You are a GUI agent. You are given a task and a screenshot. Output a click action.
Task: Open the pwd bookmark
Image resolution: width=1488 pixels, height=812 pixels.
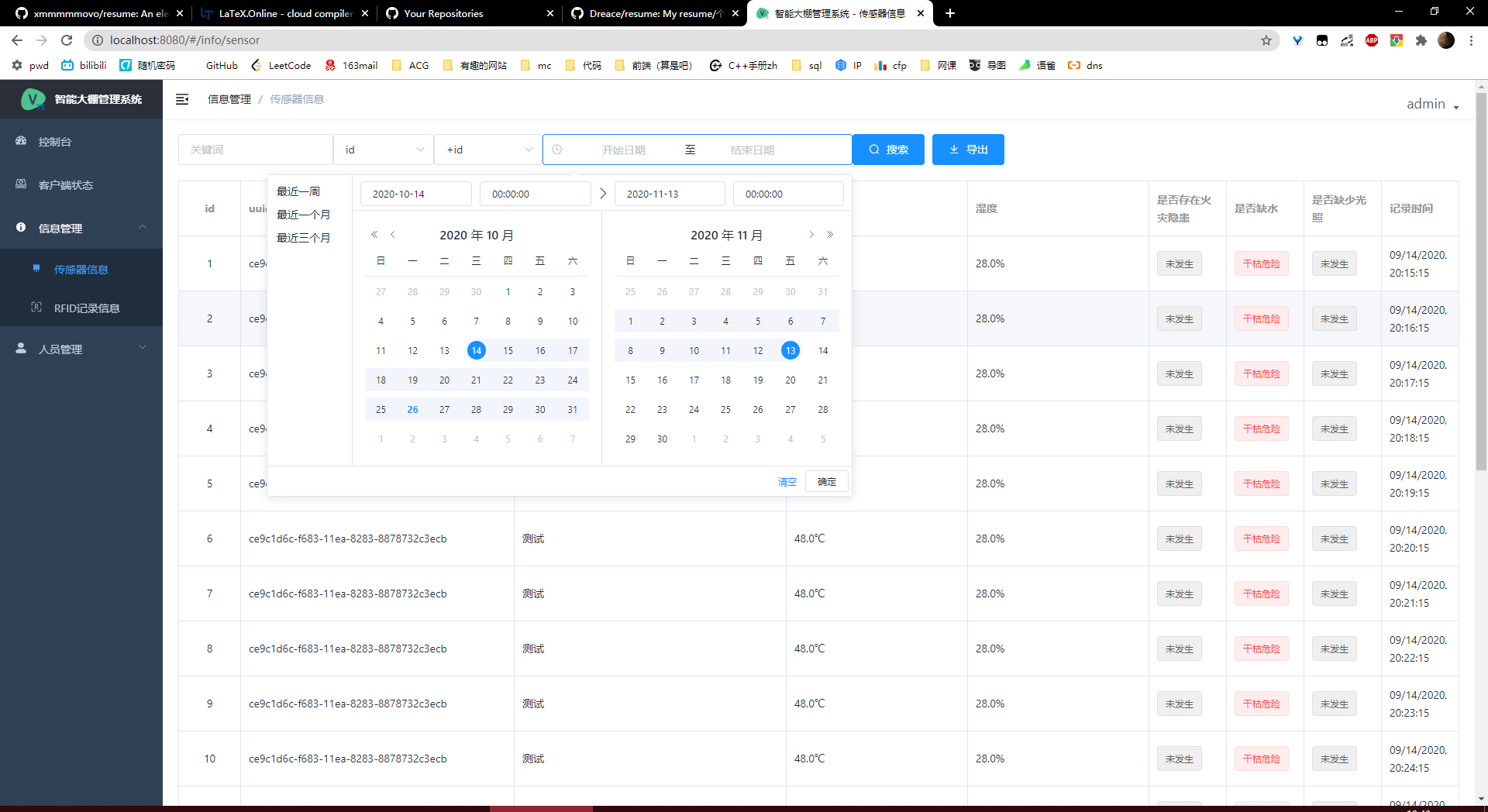tap(30, 65)
